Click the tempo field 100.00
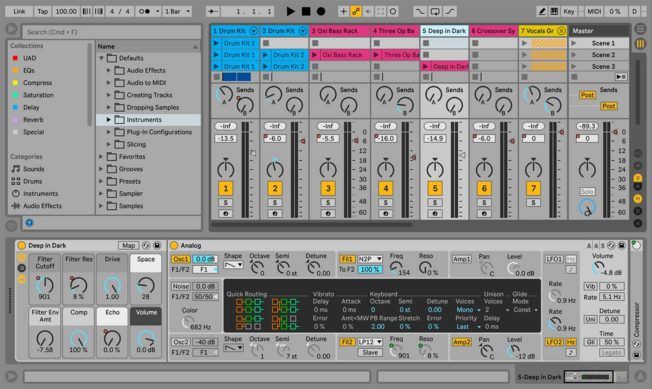 (66, 11)
